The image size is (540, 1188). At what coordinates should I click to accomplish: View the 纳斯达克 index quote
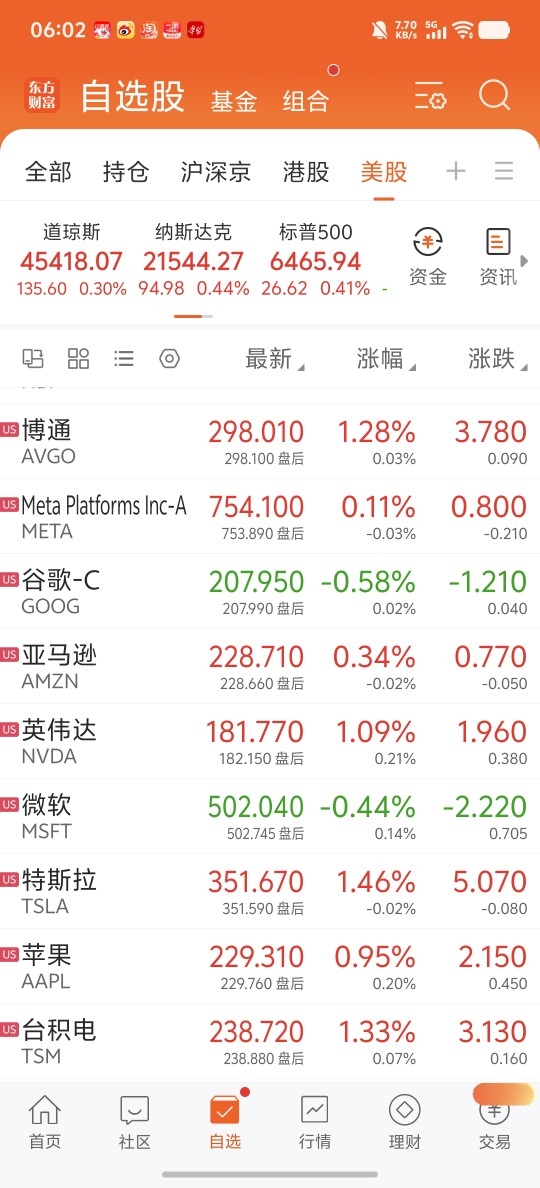click(193, 259)
